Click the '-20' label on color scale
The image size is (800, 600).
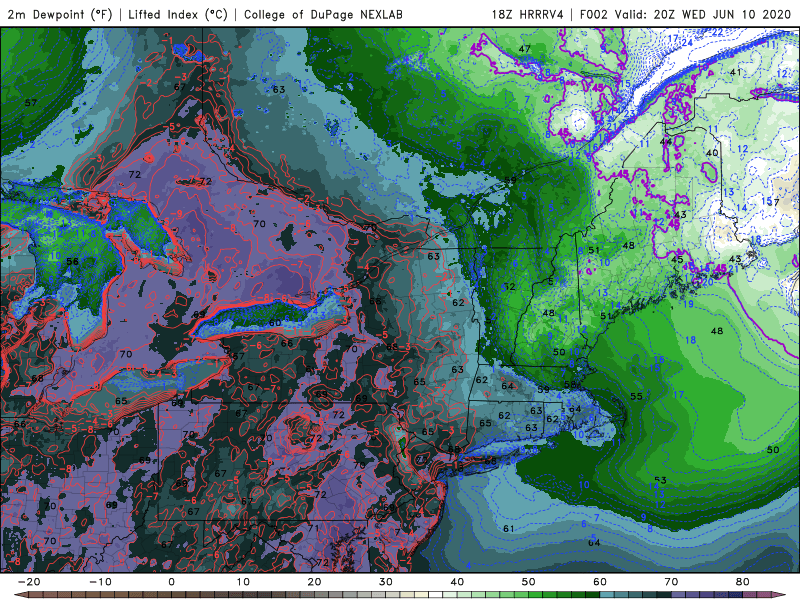point(29,582)
